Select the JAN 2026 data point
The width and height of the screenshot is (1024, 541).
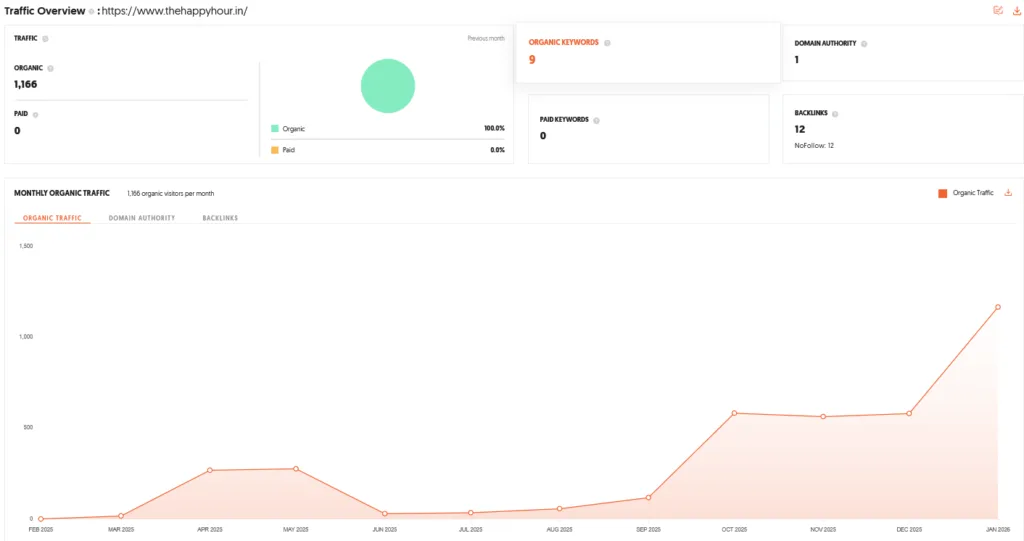[998, 307]
